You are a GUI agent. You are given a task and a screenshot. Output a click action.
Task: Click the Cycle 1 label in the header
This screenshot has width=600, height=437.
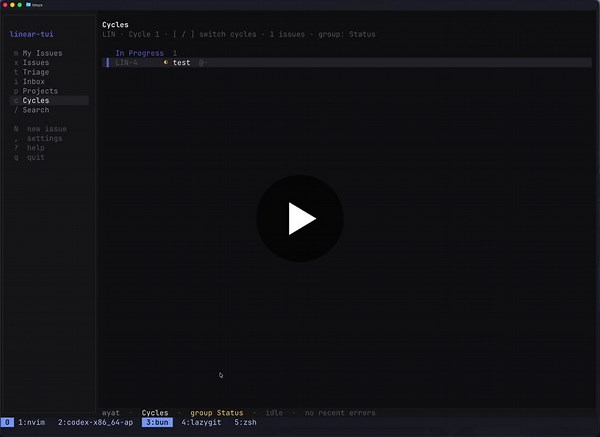tap(144, 34)
